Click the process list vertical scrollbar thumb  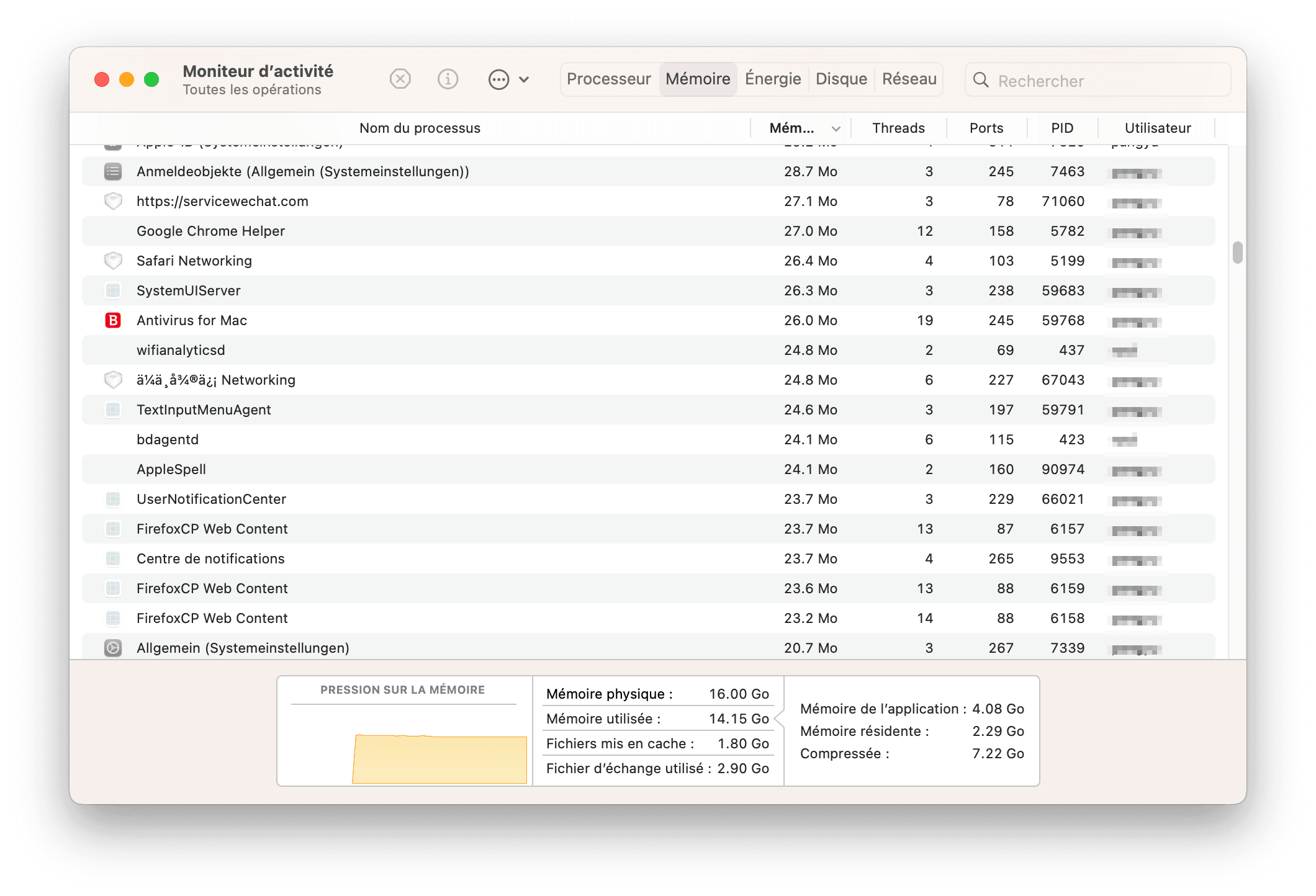point(1237,253)
